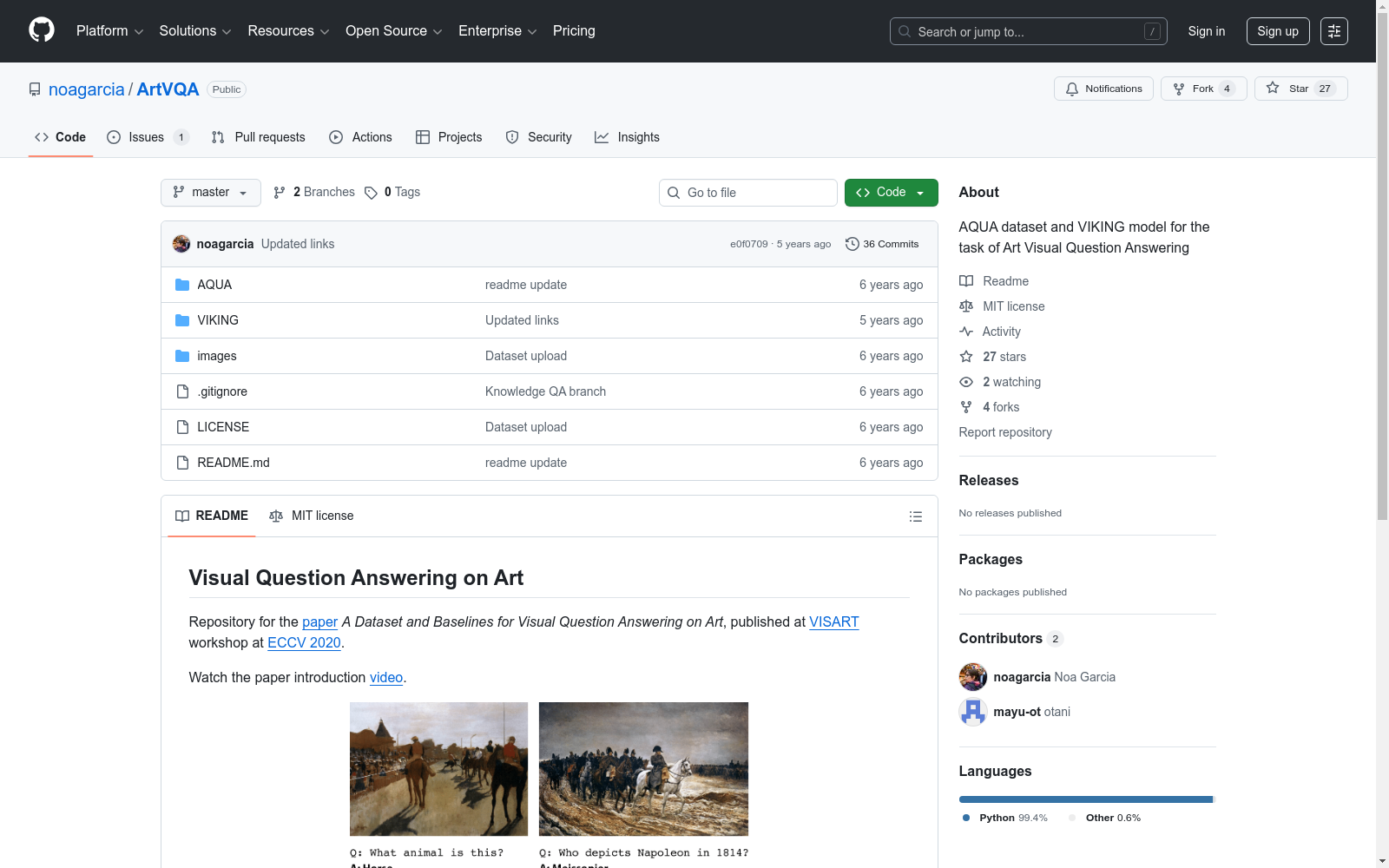Click the pulse icon next to Activity
Viewport: 1389px width, 868px height.
pos(966,332)
